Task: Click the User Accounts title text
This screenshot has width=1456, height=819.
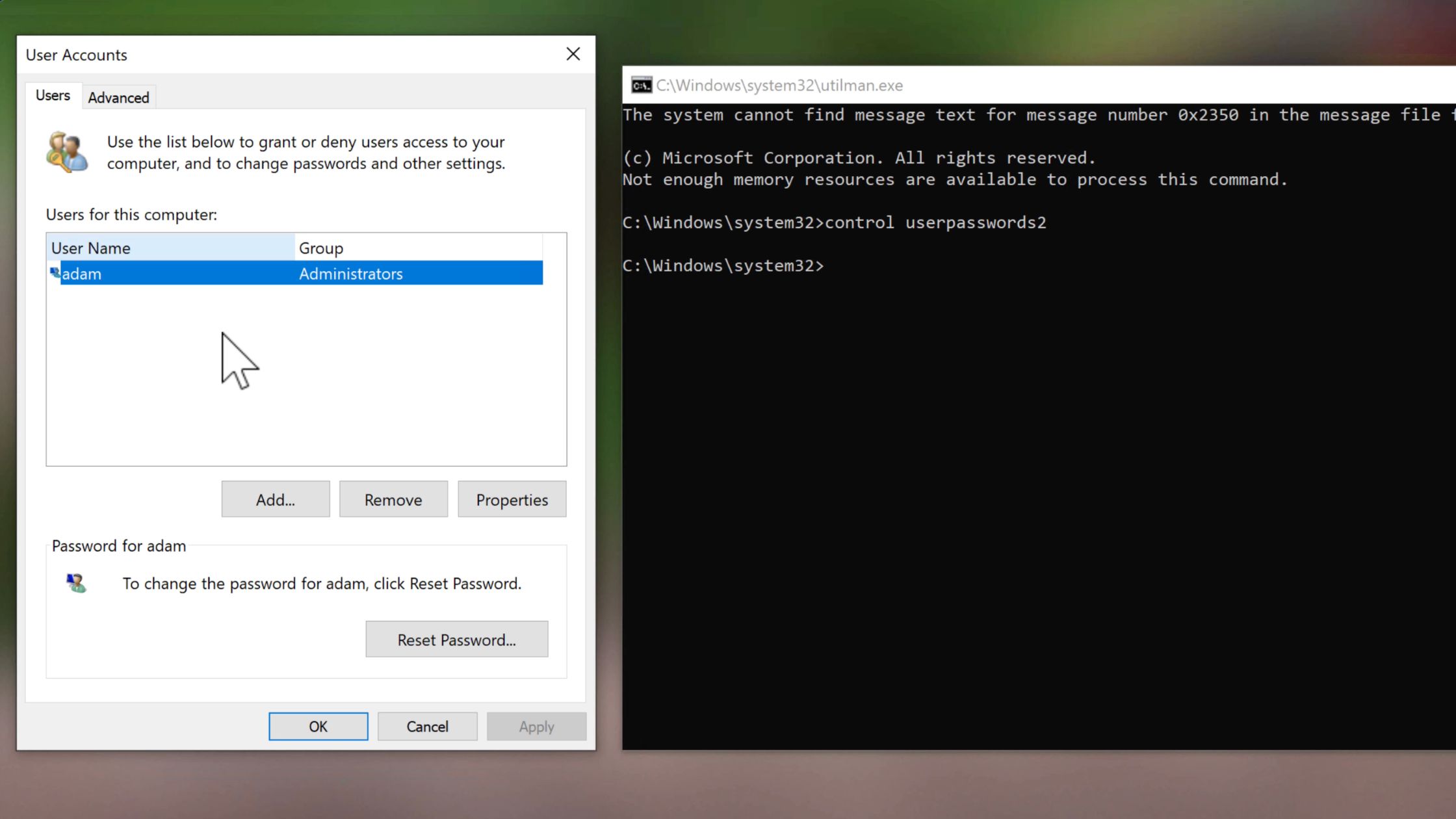Action: point(76,55)
